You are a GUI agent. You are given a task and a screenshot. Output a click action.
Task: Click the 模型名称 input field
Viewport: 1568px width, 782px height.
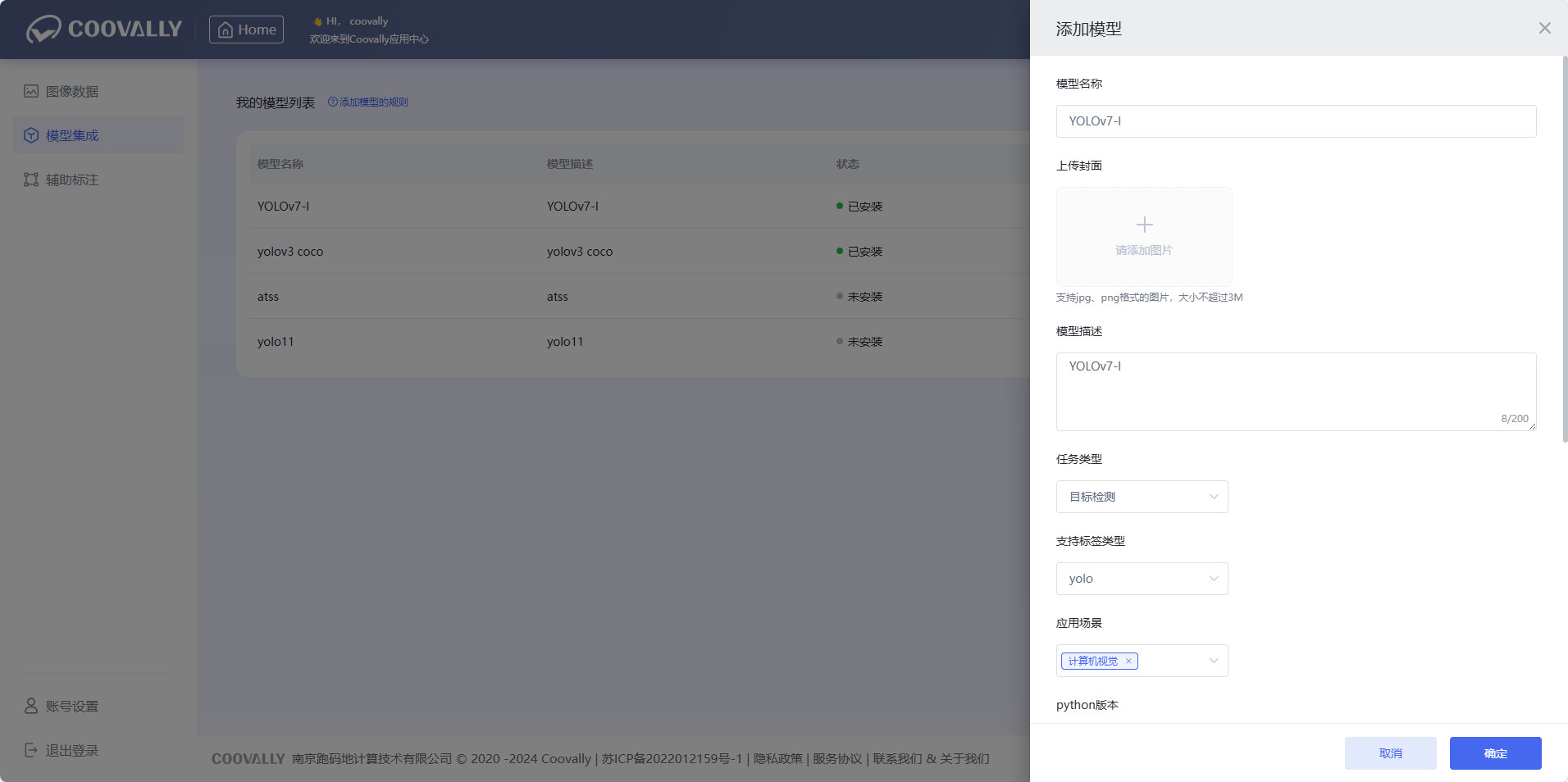1296,121
